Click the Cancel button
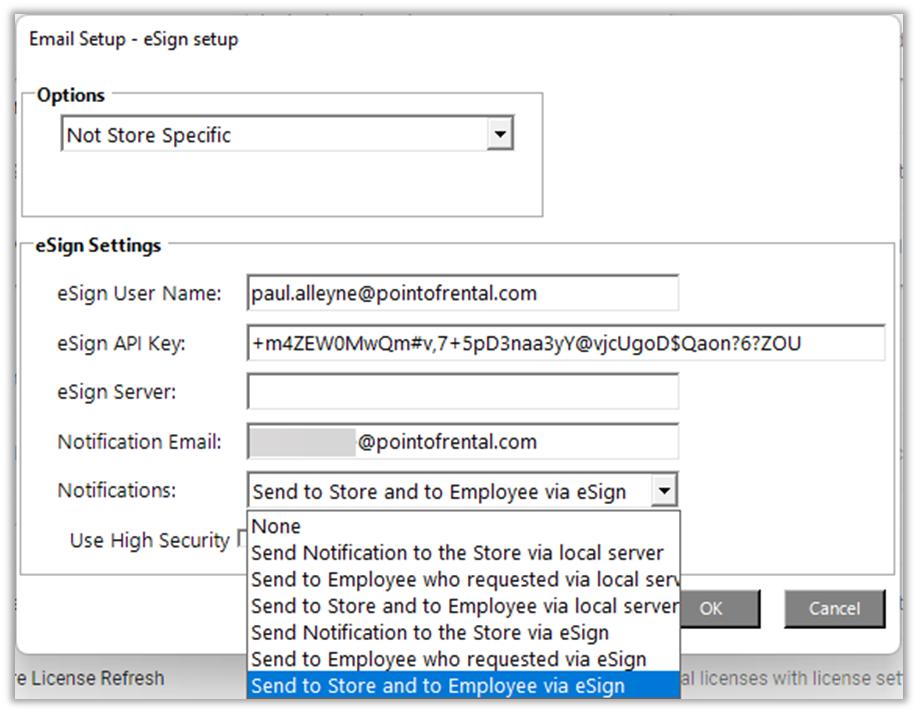 834,608
